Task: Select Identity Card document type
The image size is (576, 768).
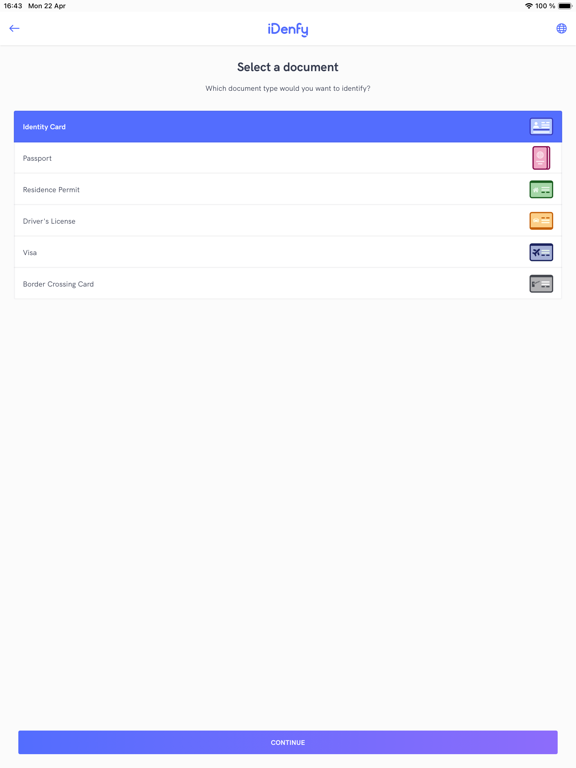Action: (288, 126)
